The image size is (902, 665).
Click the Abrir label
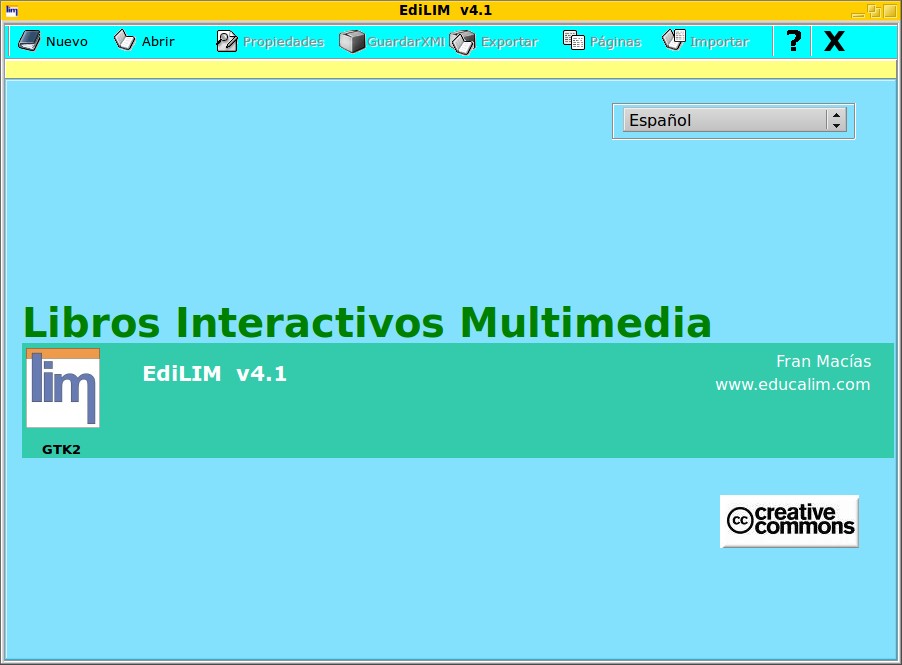coord(158,41)
